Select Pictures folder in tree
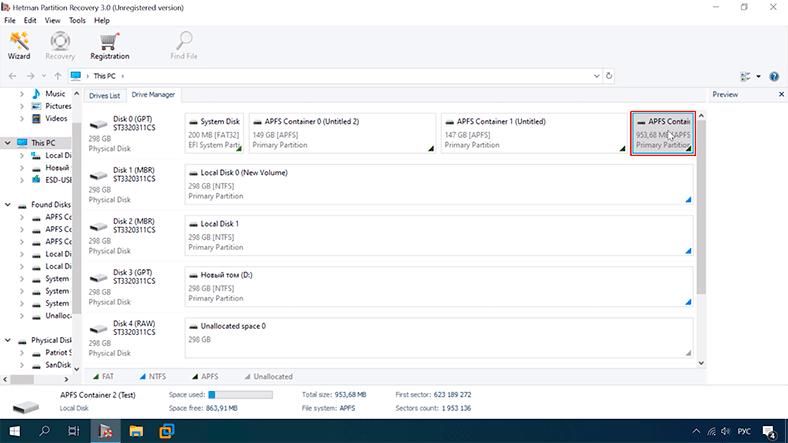Image resolution: width=788 pixels, height=443 pixels. pos(58,106)
